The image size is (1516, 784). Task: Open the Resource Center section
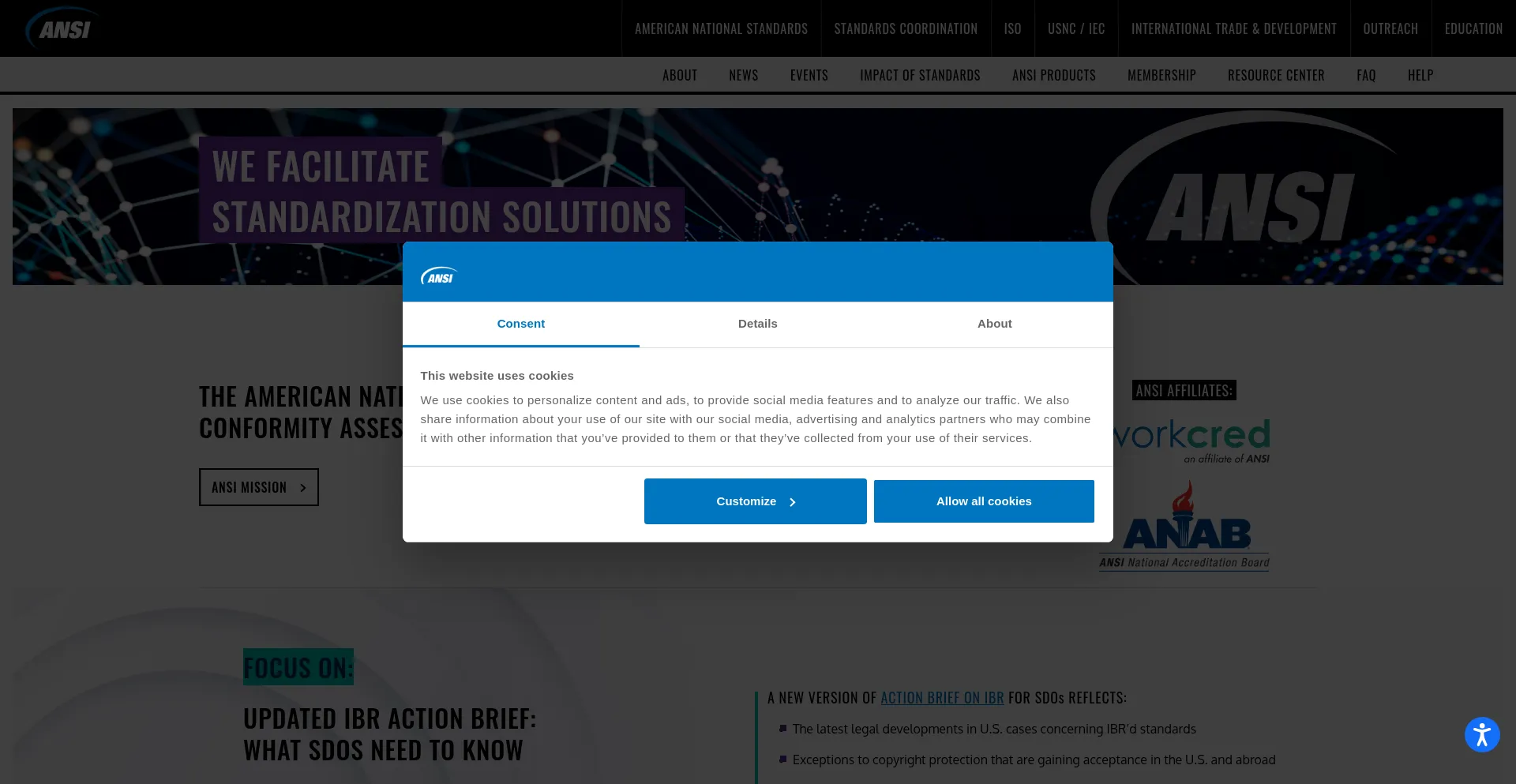click(1276, 75)
